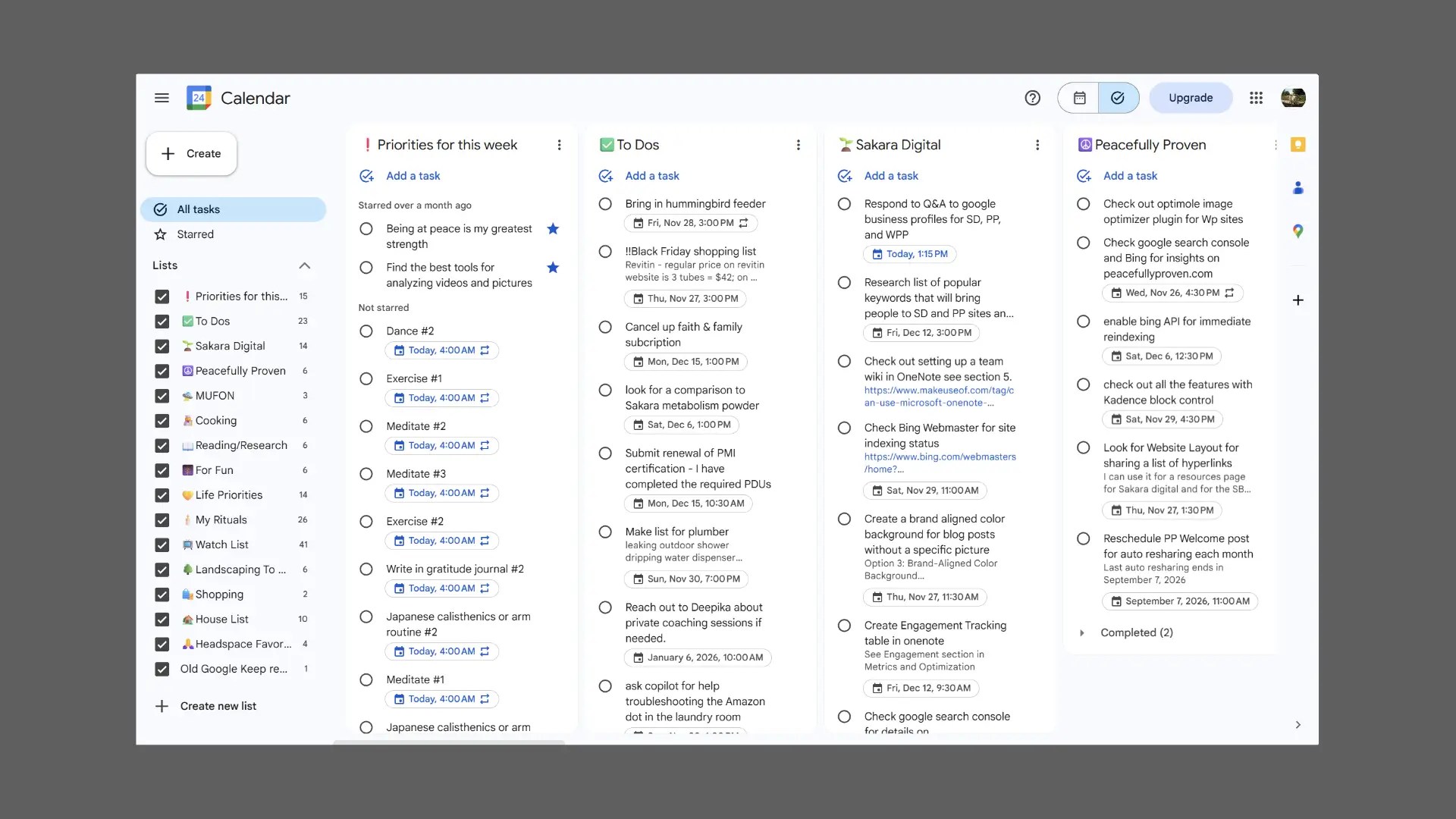Unstar the 'Find the best tools' task

pos(553,268)
